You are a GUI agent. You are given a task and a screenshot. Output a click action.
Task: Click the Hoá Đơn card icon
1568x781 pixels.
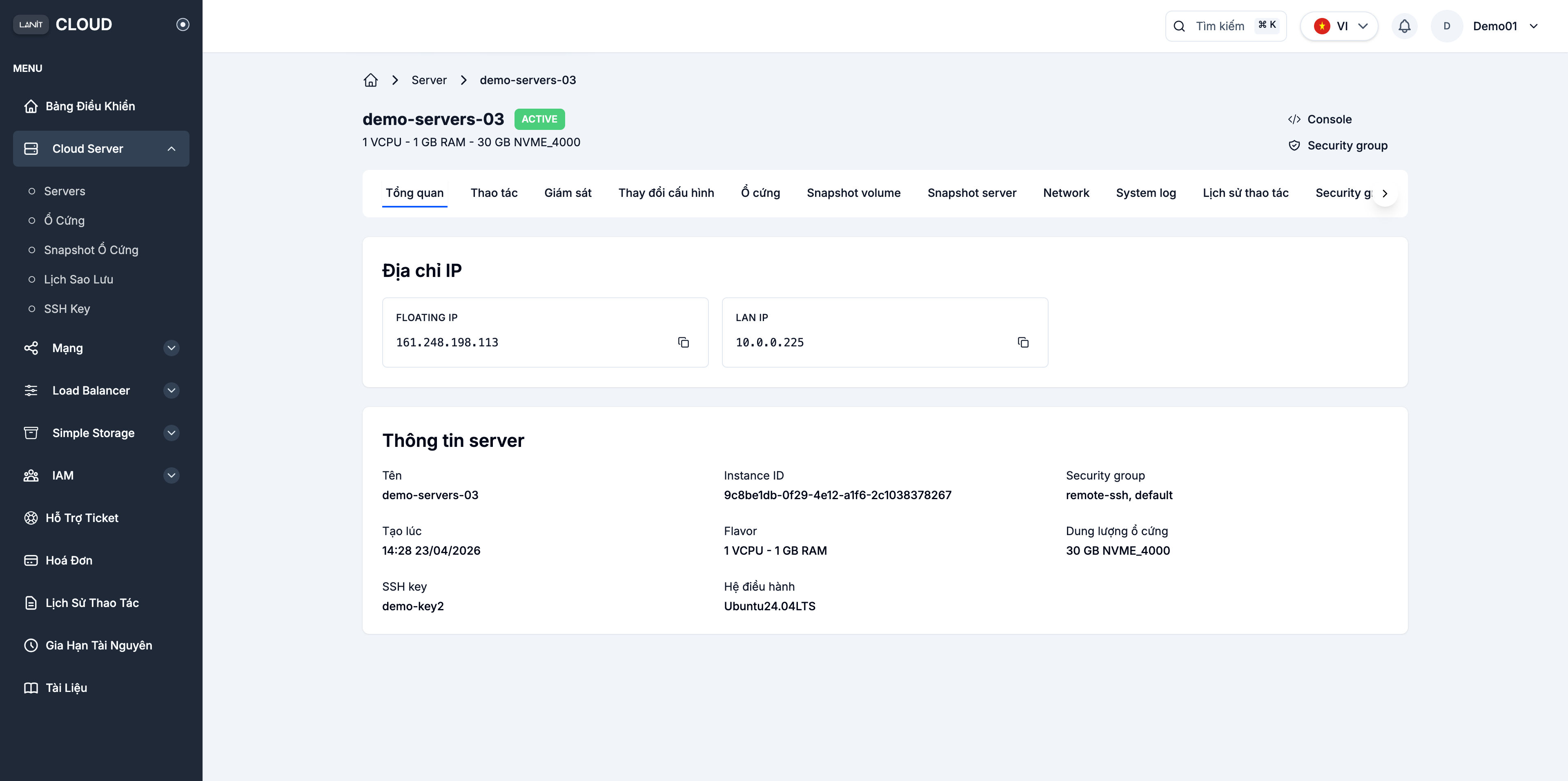(x=31, y=561)
